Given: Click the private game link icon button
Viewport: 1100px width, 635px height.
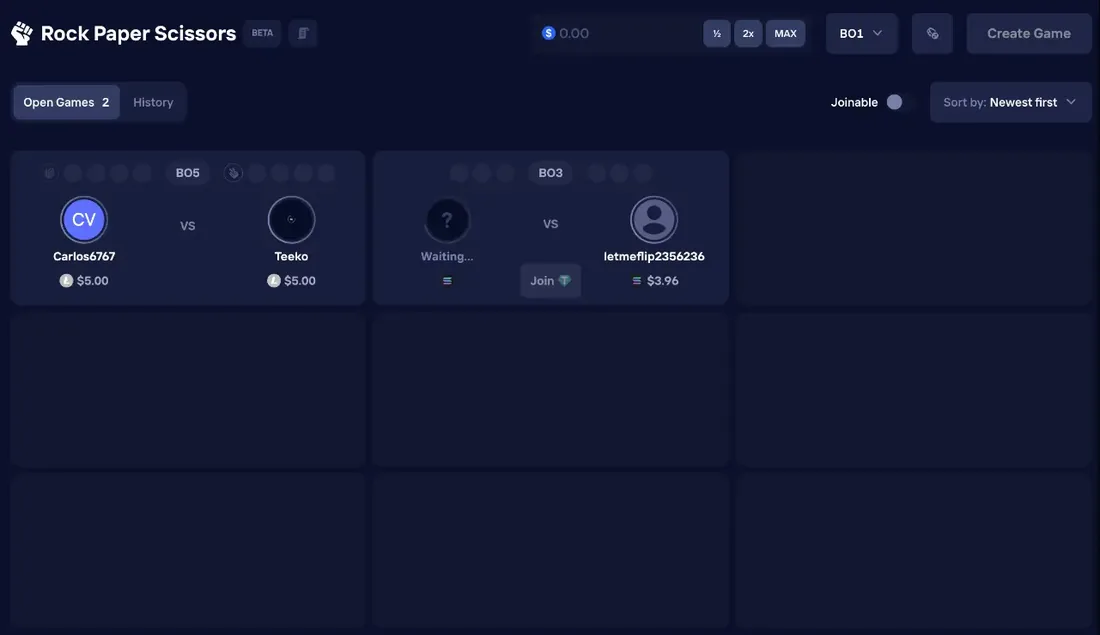Looking at the screenshot, I should tap(932, 33).
